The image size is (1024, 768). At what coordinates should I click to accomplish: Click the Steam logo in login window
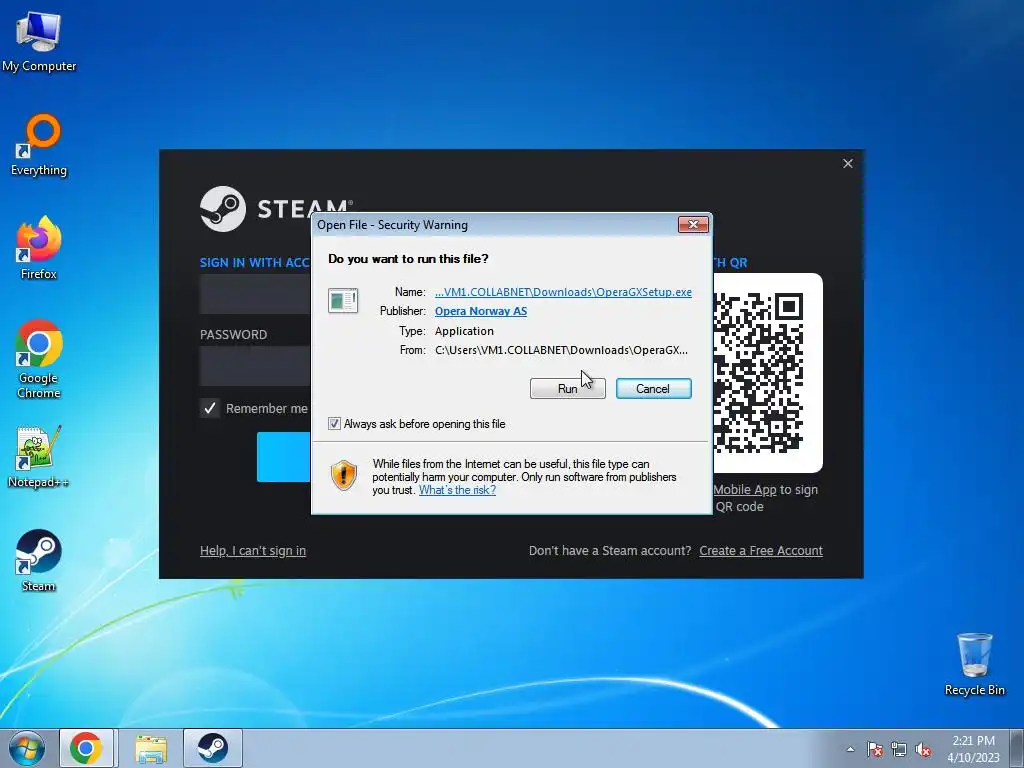coord(223,209)
